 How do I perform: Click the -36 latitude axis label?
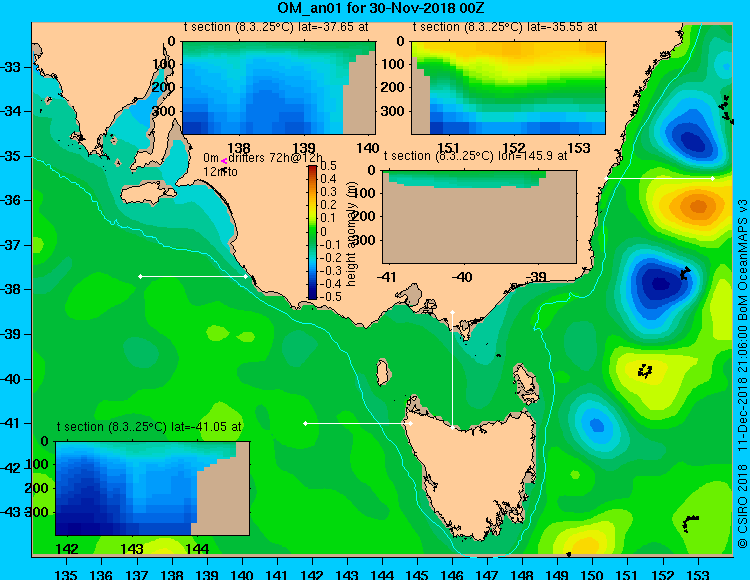(x=11, y=200)
